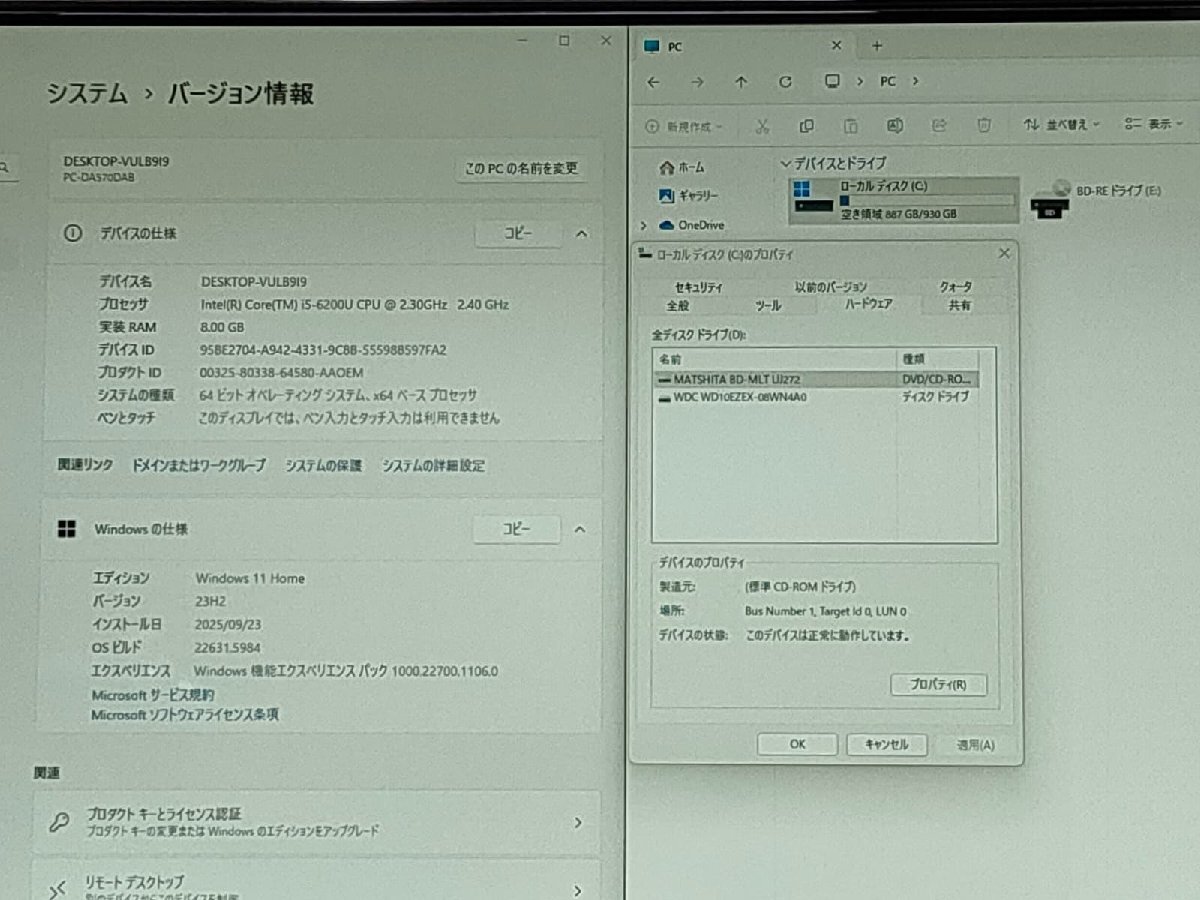Close the PC tab in Explorer

click(x=836, y=46)
